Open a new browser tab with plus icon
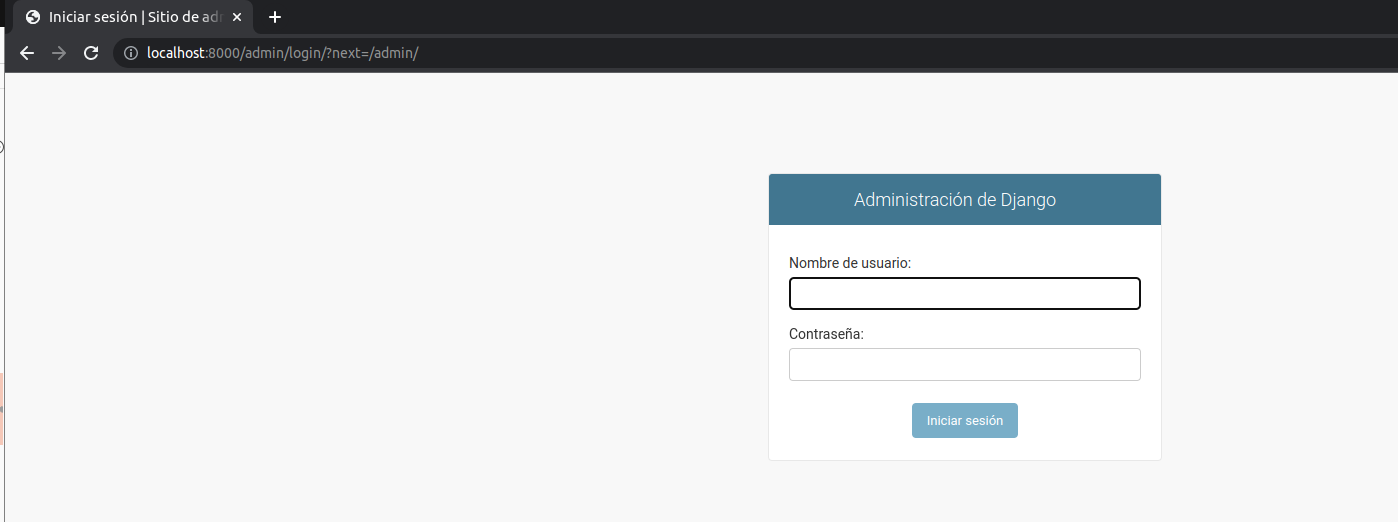This screenshot has height=522, width=1398. [x=275, y=17]
